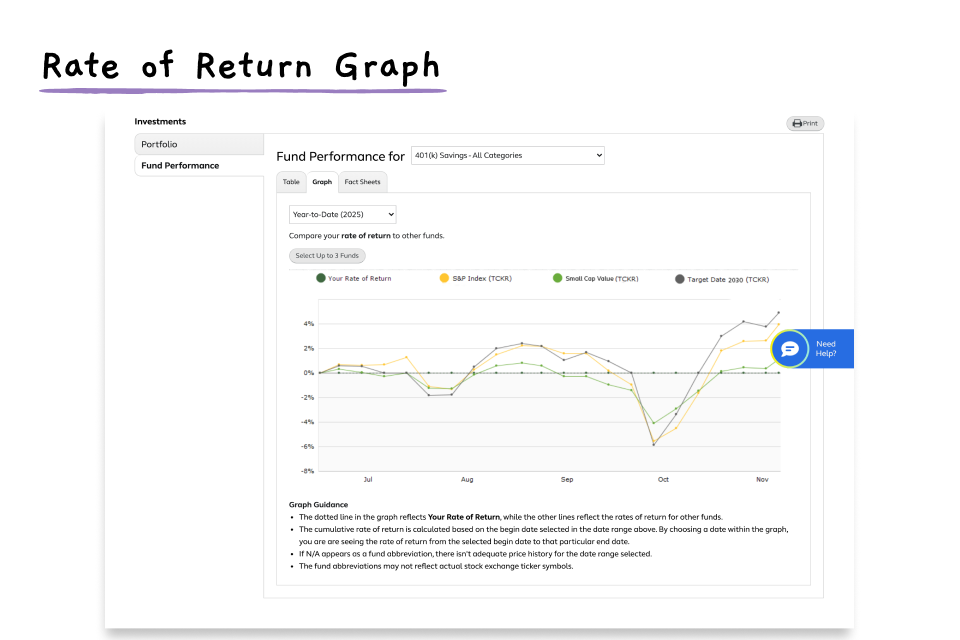
Task: Open the Fact Sheets tab
Action: click(362, 182)
